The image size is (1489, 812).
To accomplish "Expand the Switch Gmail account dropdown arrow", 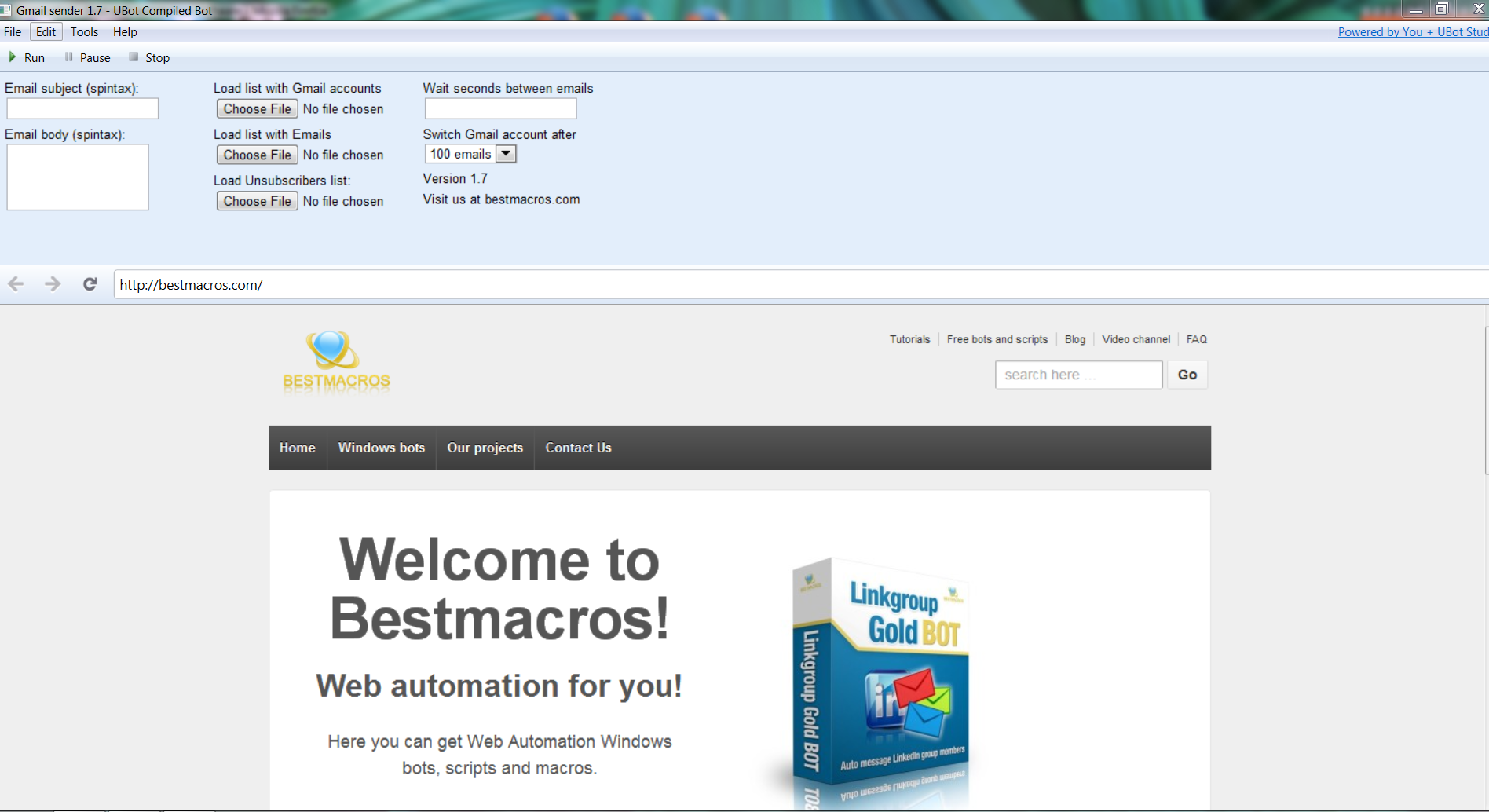I will pos(507,154).
